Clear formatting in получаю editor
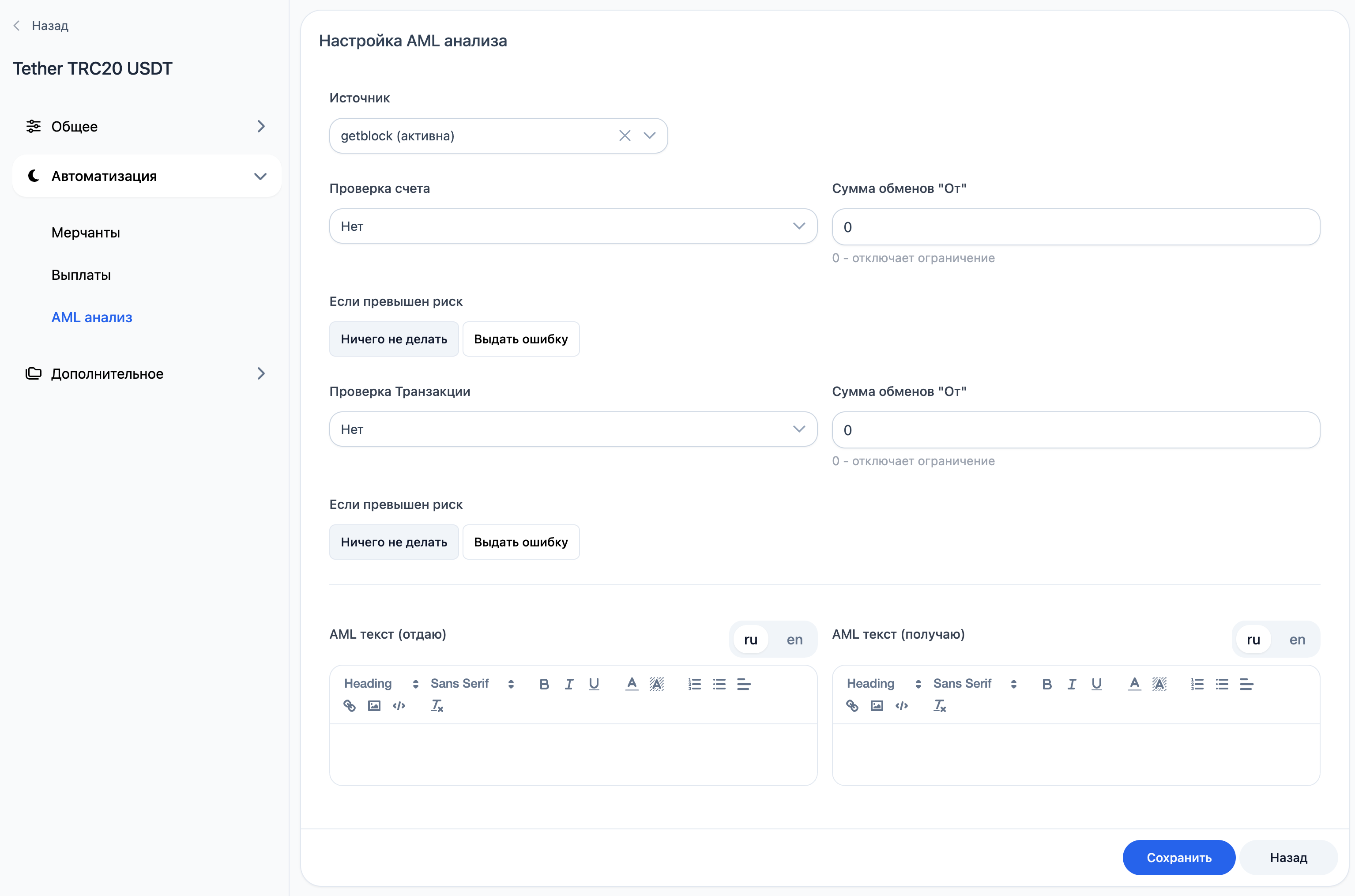Viewport: 1355px width, 896px height. pos(940,706)
